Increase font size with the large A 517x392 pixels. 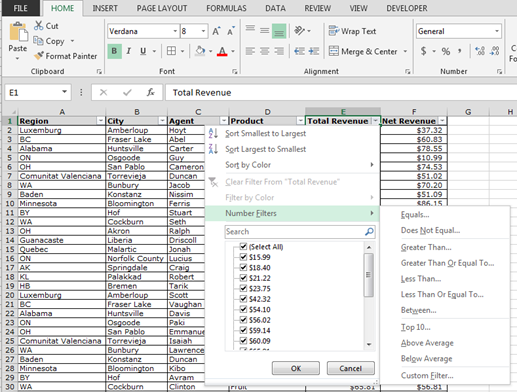[216, 31]
